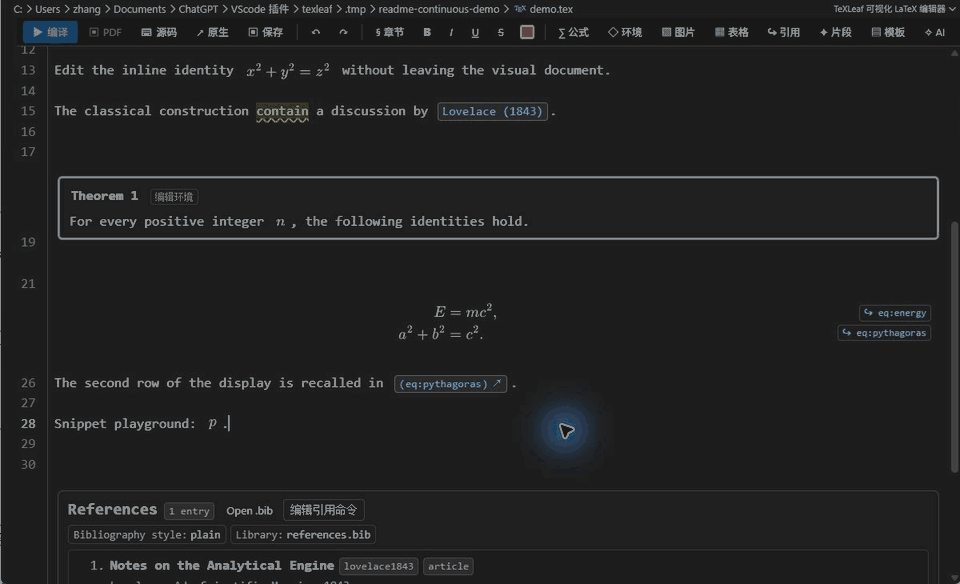Image resolution: width=960 pixels, height=584 pixels.
Task: Click Library: references.bib chip
Action: pyautogui.click(x=303, y=535)
